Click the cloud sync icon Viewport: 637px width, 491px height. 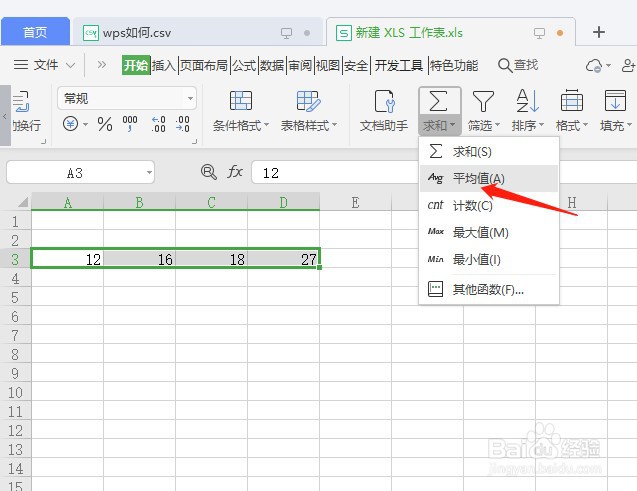coord(594,65)
